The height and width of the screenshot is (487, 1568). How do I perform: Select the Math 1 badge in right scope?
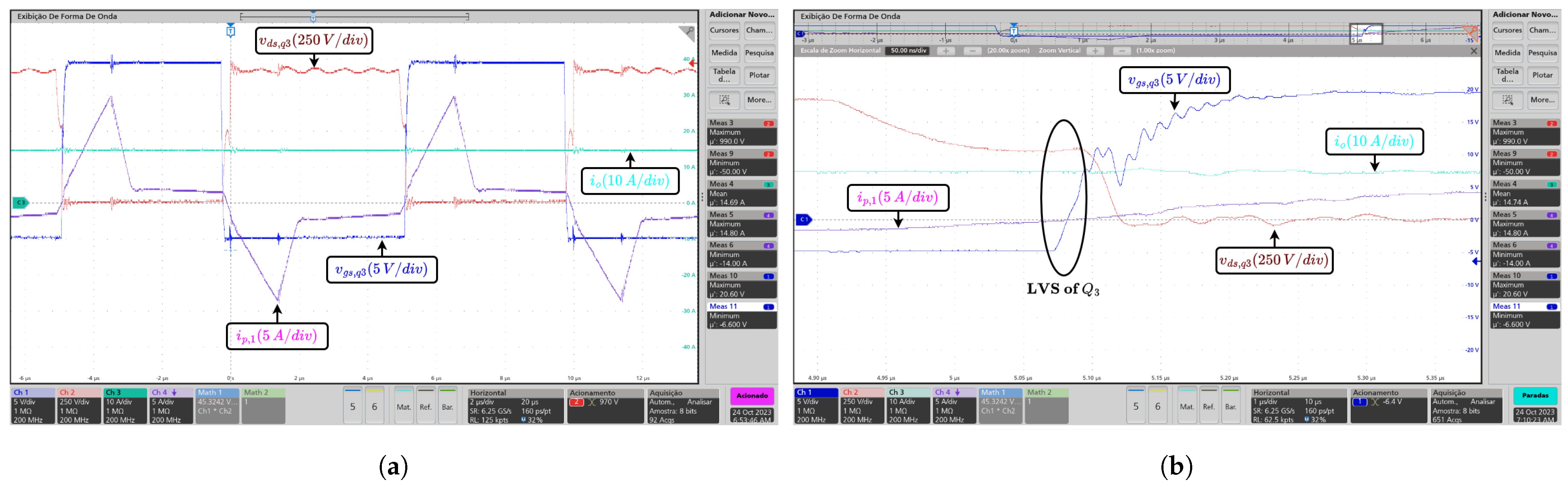[x=1000, y=405]
